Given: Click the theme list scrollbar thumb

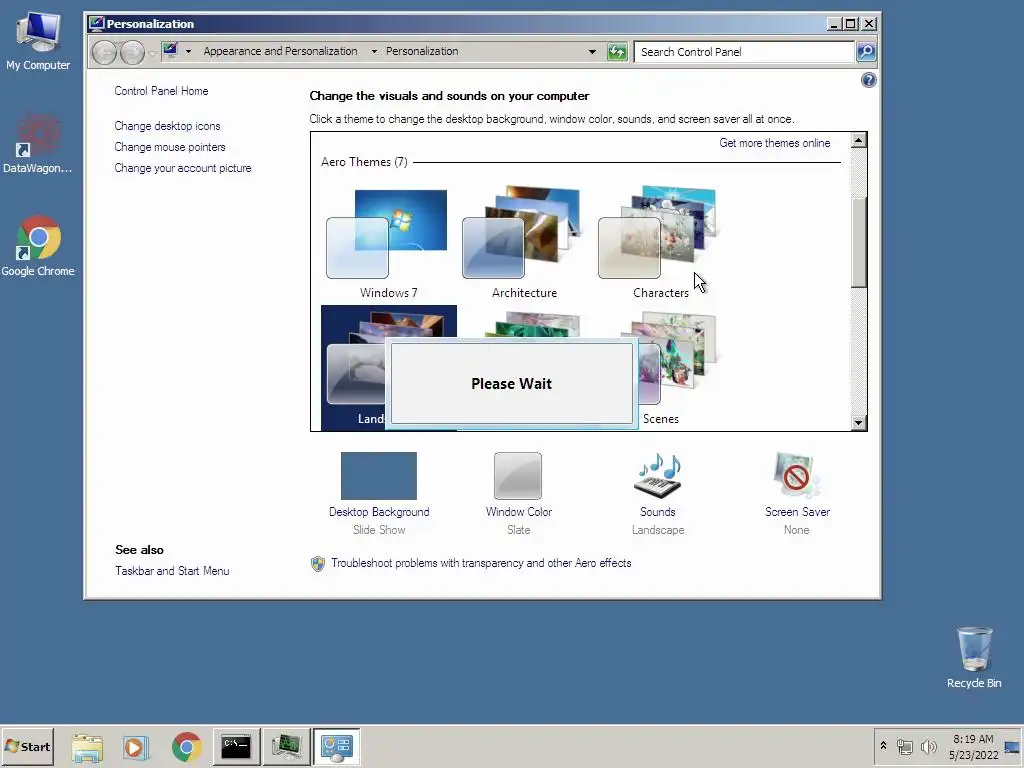Looking at the screenshot, I should click(859, 242).
